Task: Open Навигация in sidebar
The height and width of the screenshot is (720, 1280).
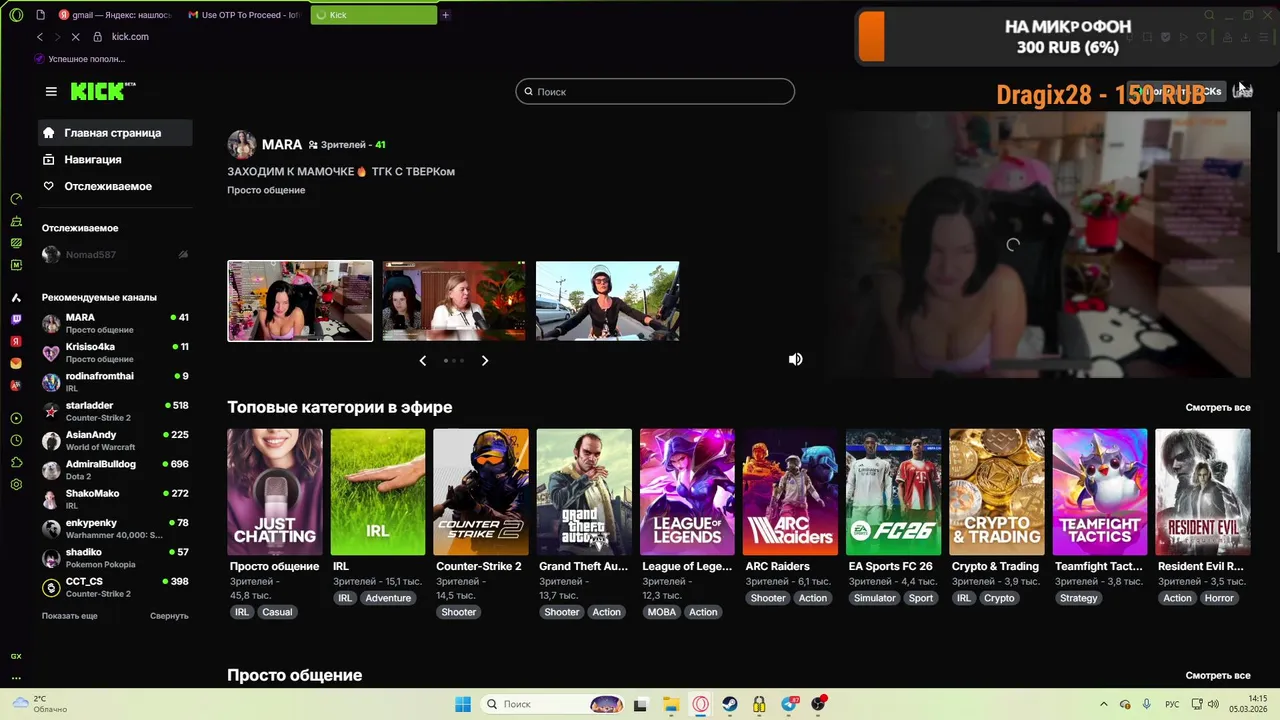Action: coord(115,160)
